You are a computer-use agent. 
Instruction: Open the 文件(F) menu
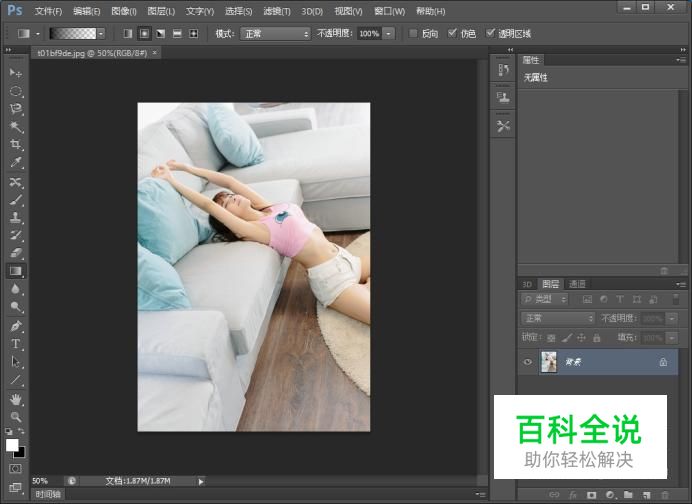48,11
